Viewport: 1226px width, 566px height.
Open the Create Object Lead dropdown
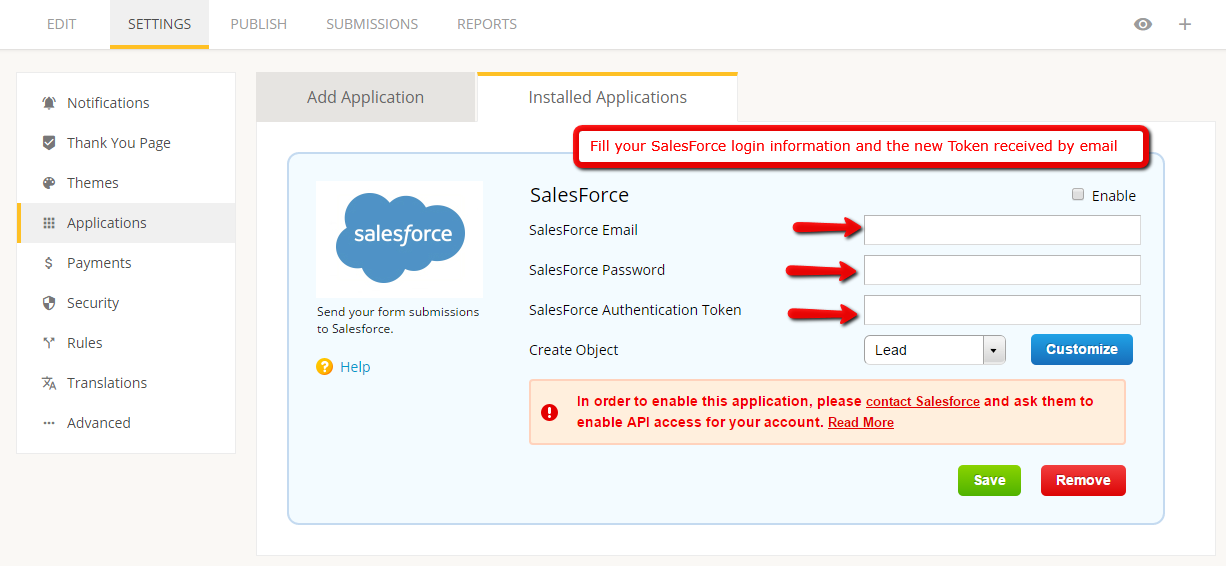pos(935,350)
